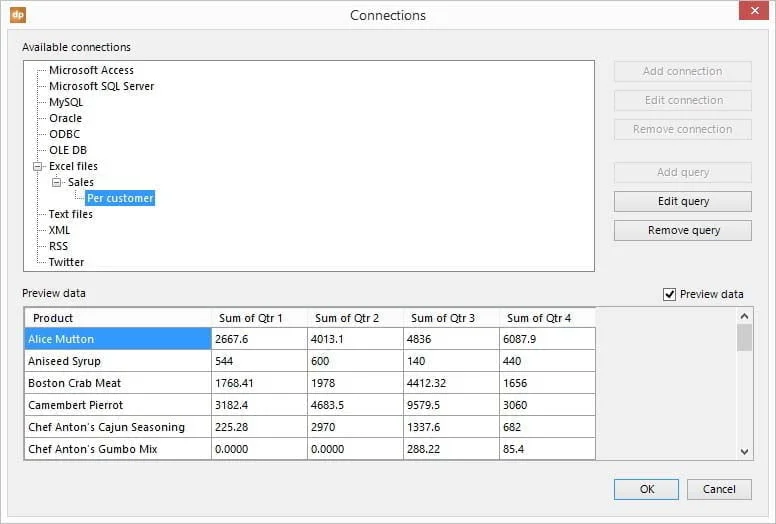Click the Sum of Qtr 2 header
The width and height of the screenshot is (776, 524).
tap(355, 318)
